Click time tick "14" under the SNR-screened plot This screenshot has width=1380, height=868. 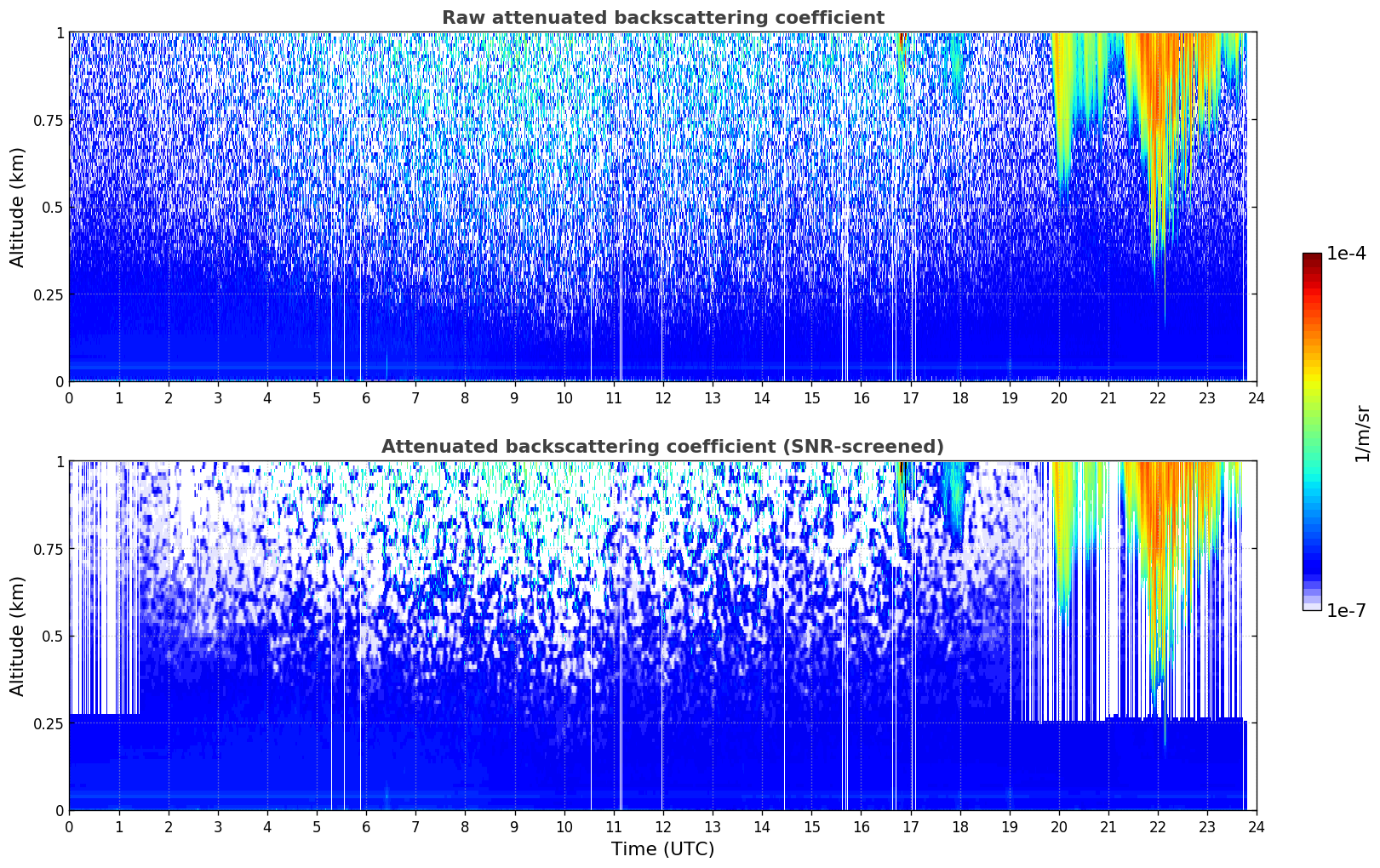tap(762, 826)
